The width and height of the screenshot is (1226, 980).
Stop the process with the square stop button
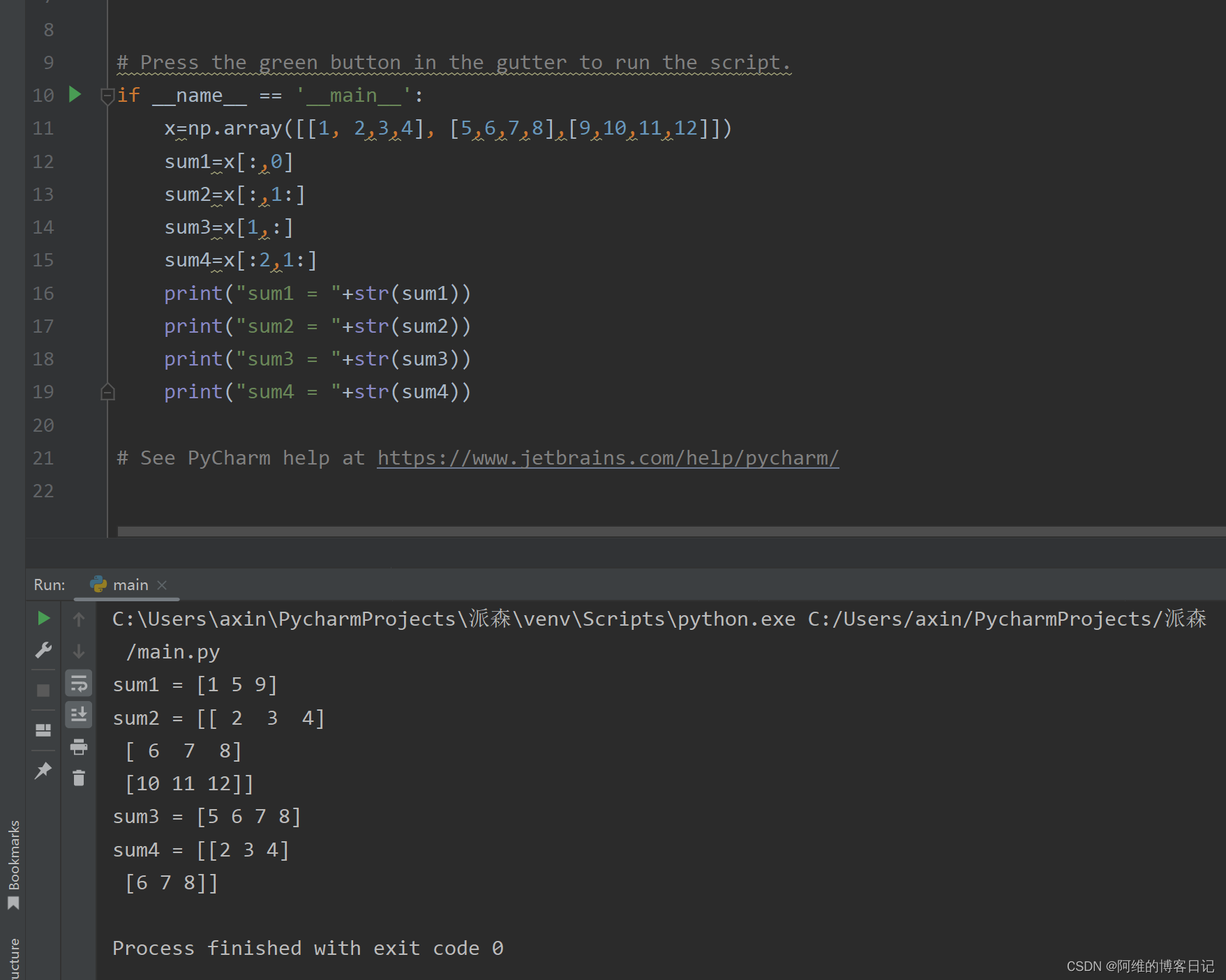point(43,691)
